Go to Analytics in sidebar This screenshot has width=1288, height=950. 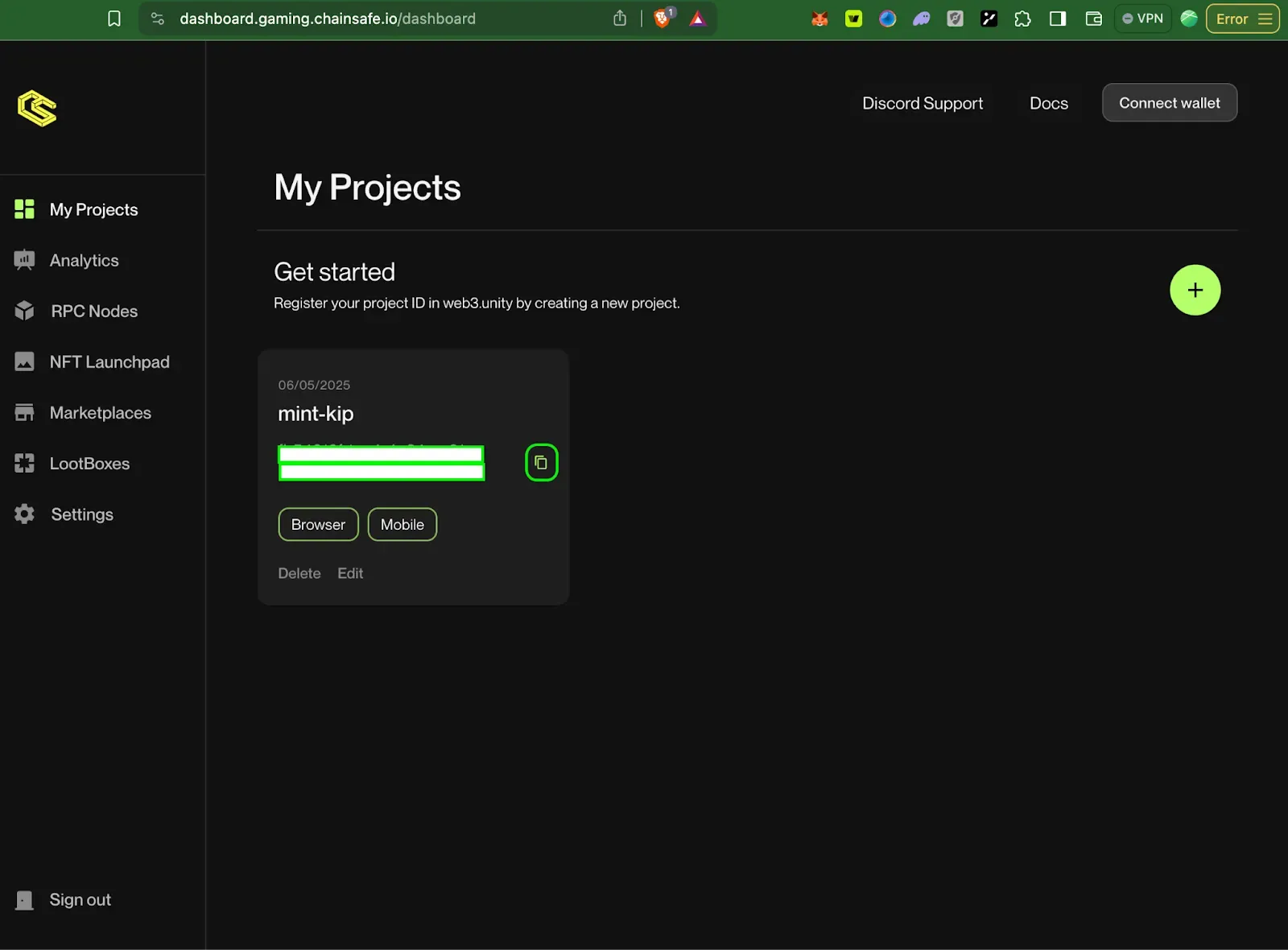point(84,260)
